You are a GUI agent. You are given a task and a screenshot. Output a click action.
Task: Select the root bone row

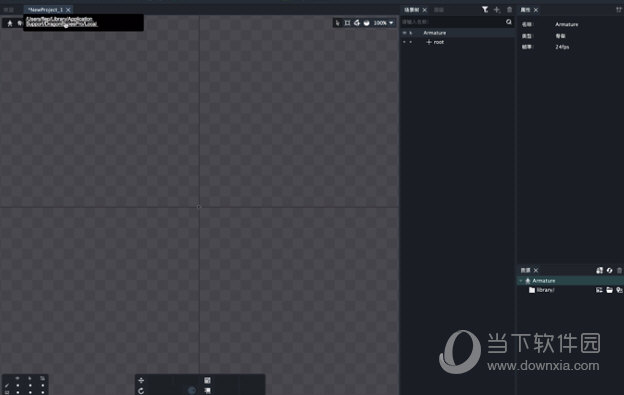click(457, 42)
